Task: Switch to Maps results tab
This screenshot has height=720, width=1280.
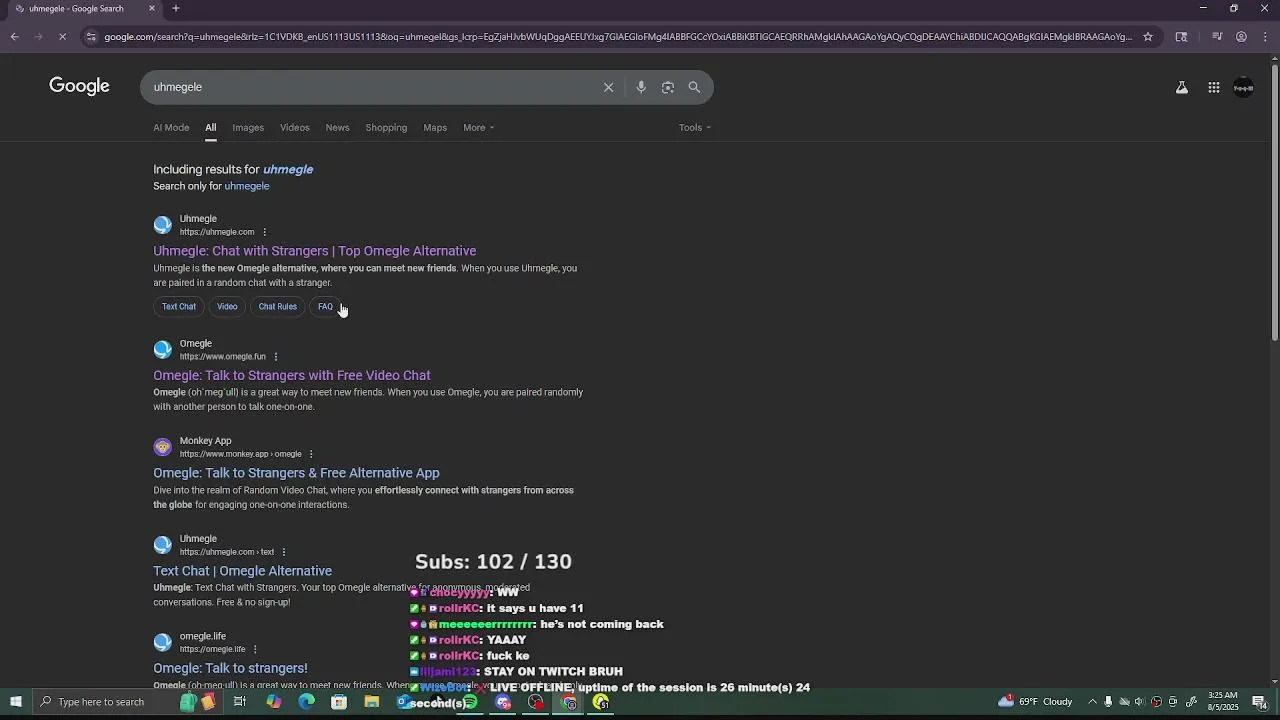Action: (435, 128)
